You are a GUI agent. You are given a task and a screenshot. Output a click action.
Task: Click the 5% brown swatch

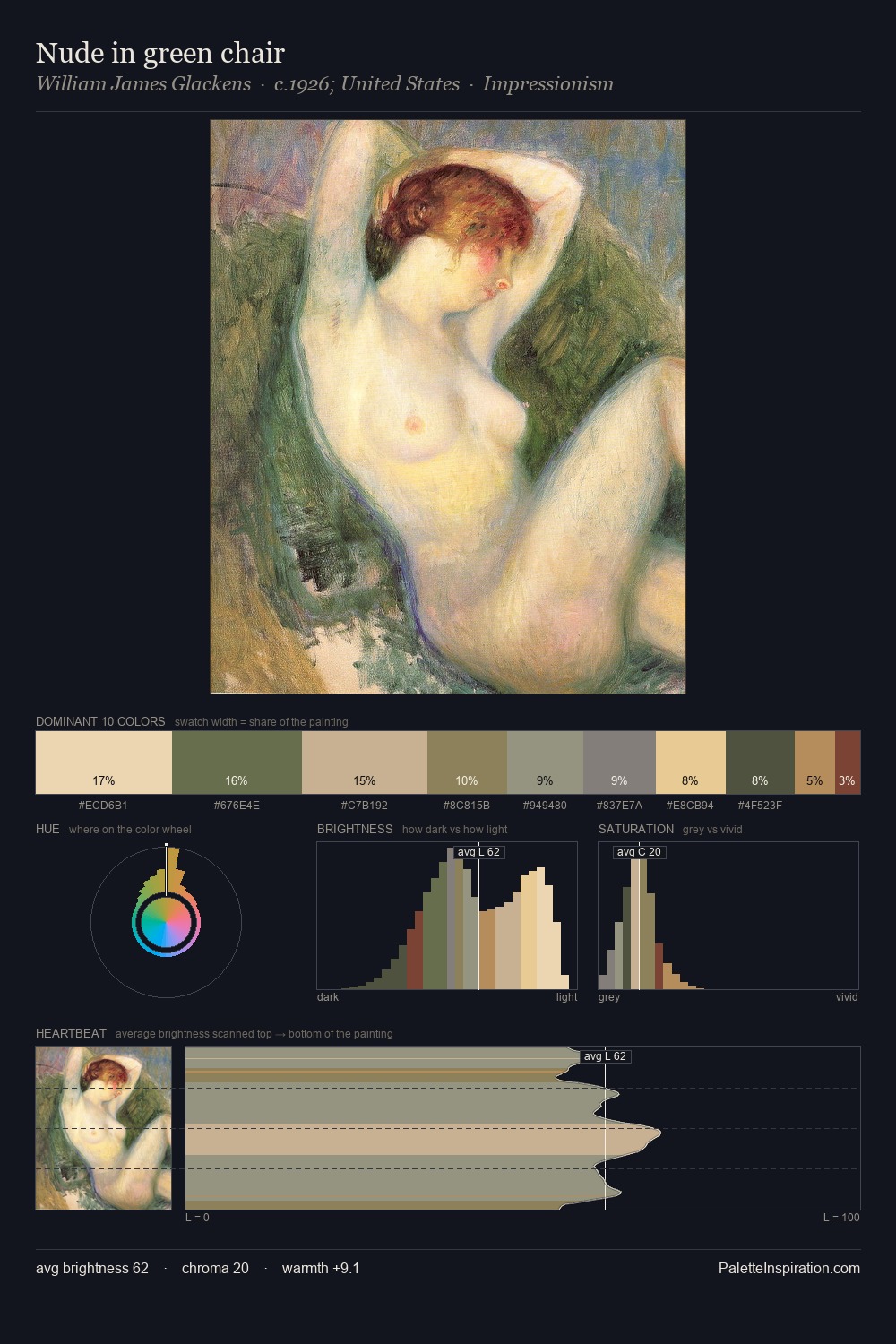(814, 762)
